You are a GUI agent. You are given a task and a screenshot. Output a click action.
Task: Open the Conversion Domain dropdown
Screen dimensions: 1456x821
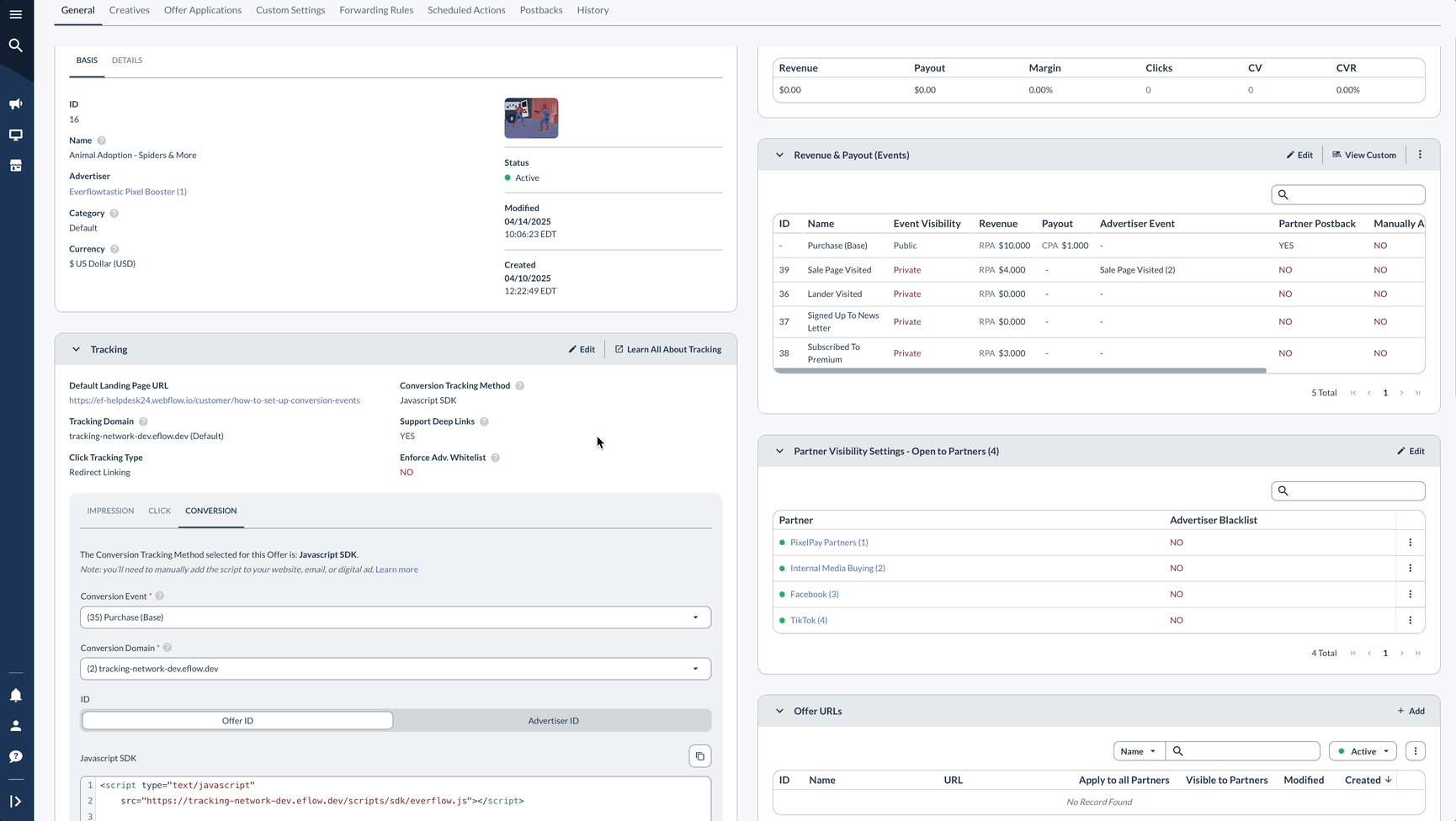click(695, 668)
